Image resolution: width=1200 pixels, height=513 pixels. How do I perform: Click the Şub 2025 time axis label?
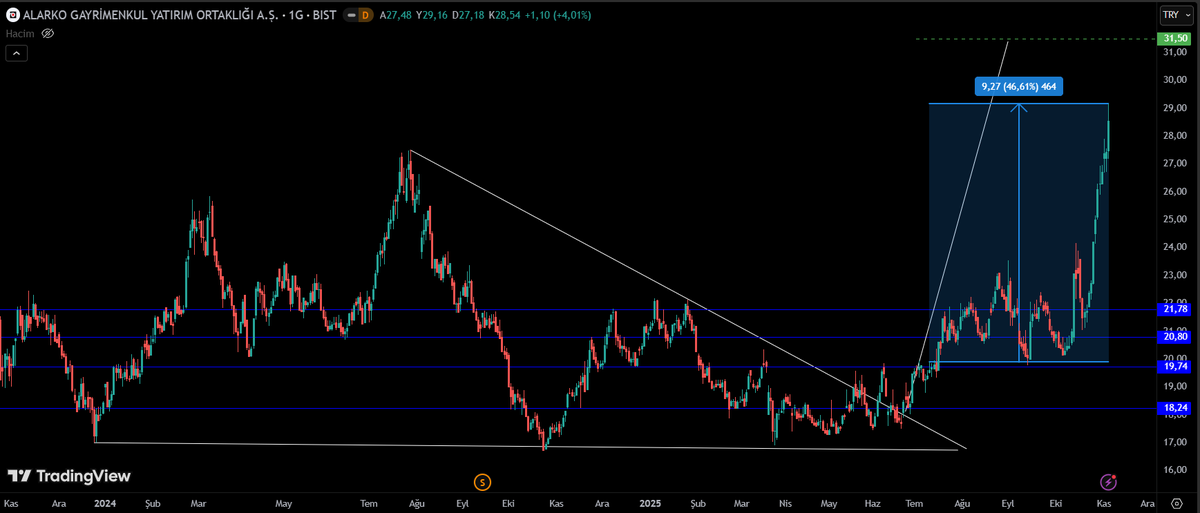698,504
